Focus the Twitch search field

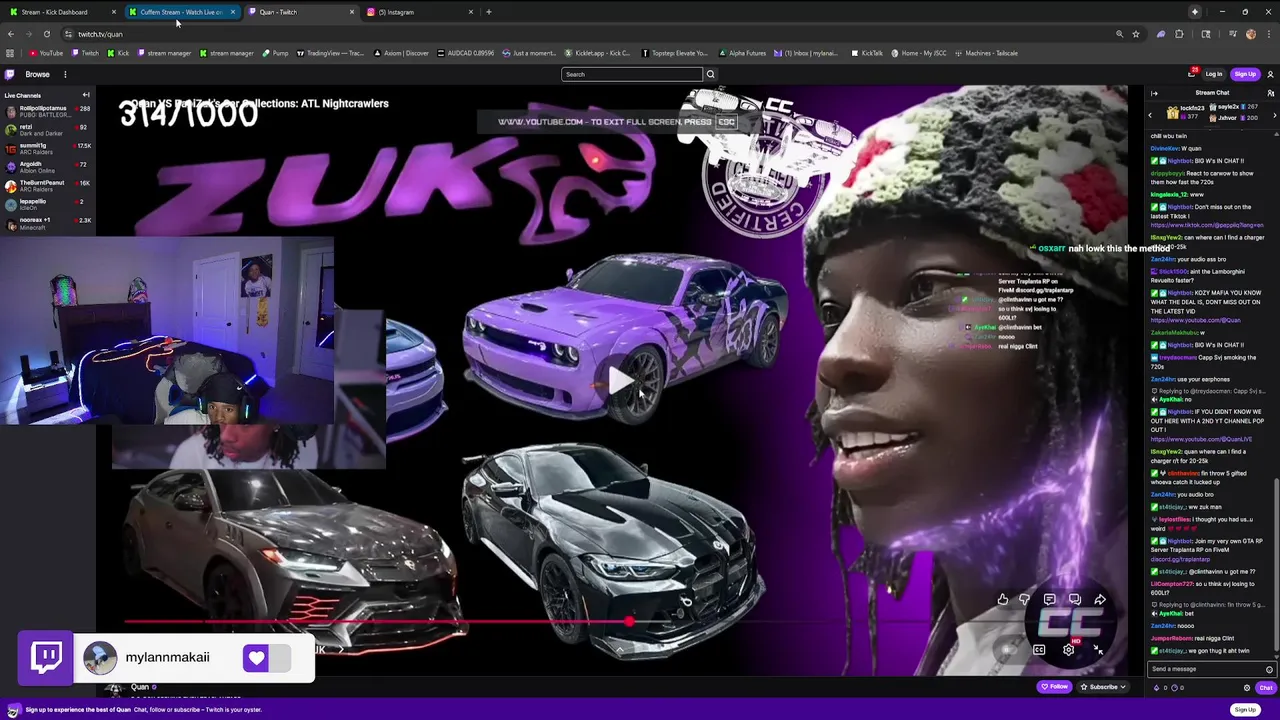click(632, 74)
